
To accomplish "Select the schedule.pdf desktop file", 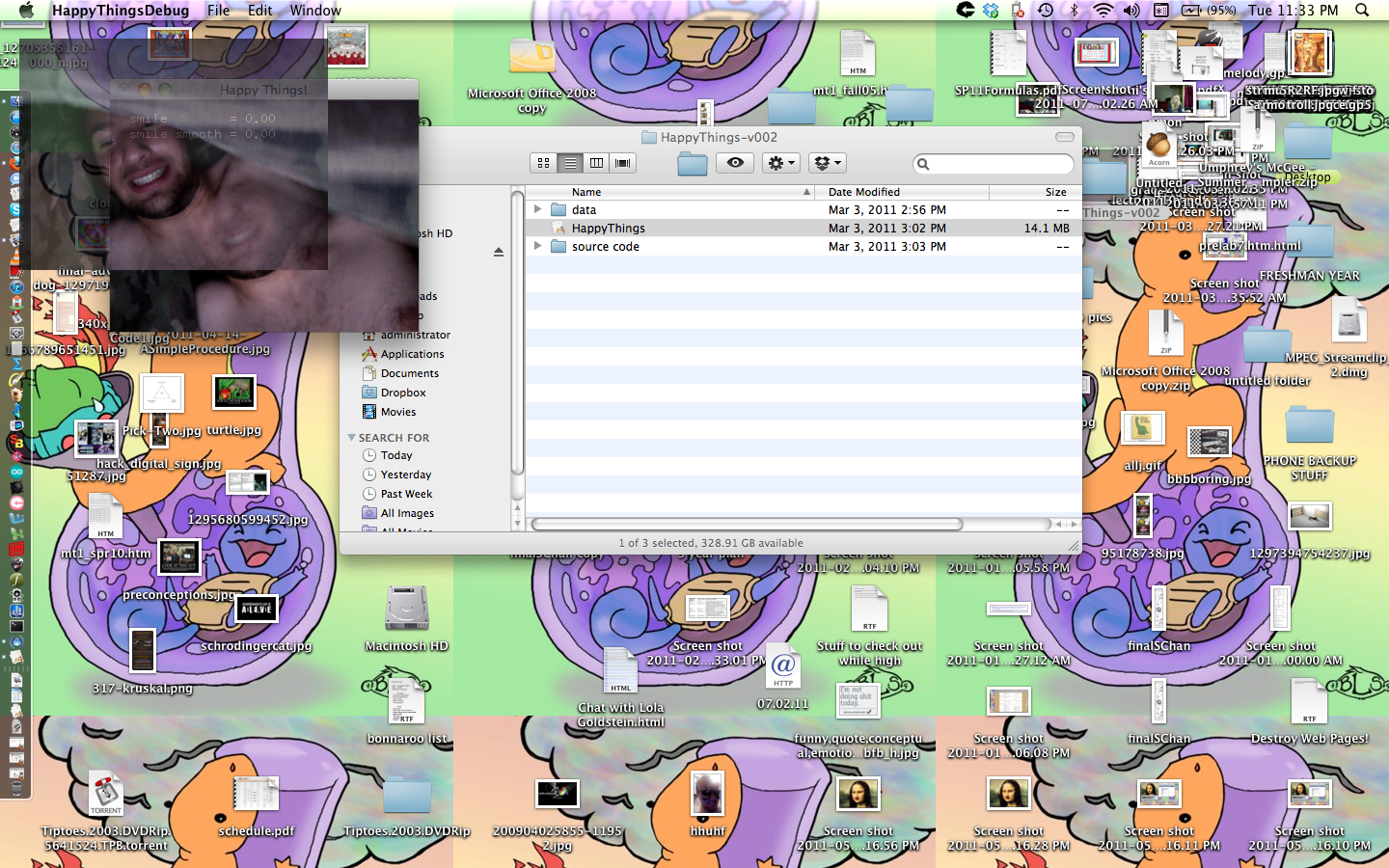I will 257,796.
